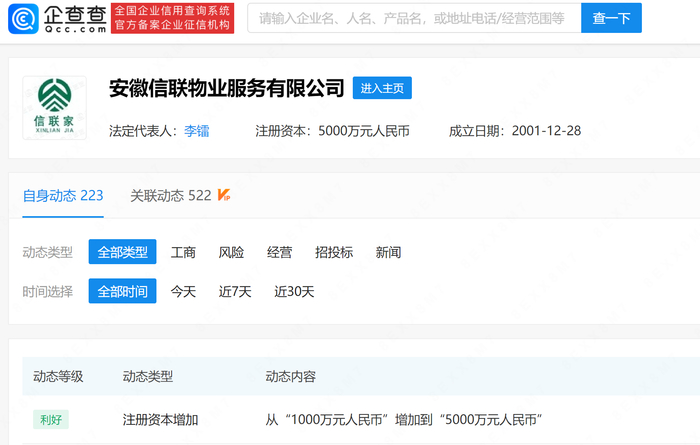Click the 查一下 search button

coord(611,18)
